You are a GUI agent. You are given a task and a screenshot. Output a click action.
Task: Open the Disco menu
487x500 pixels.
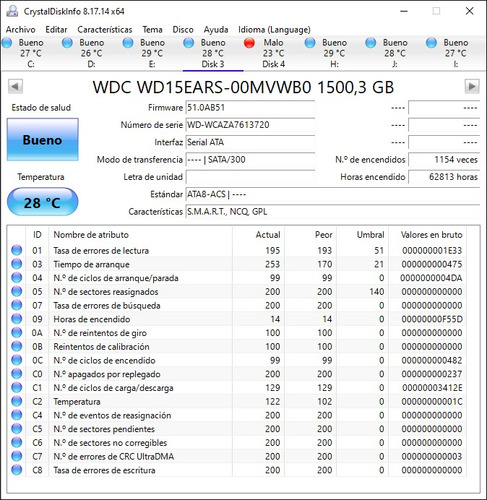183,30
